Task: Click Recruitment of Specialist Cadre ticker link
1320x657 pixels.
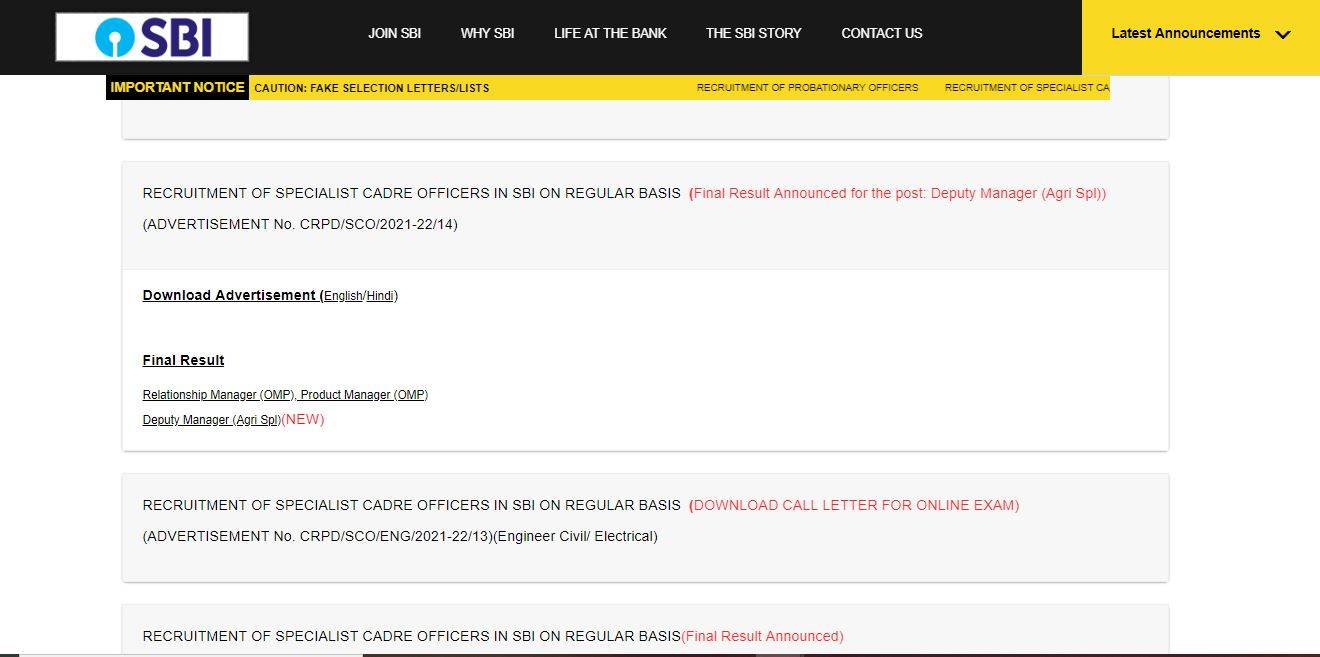Action: click(1026, 88)
